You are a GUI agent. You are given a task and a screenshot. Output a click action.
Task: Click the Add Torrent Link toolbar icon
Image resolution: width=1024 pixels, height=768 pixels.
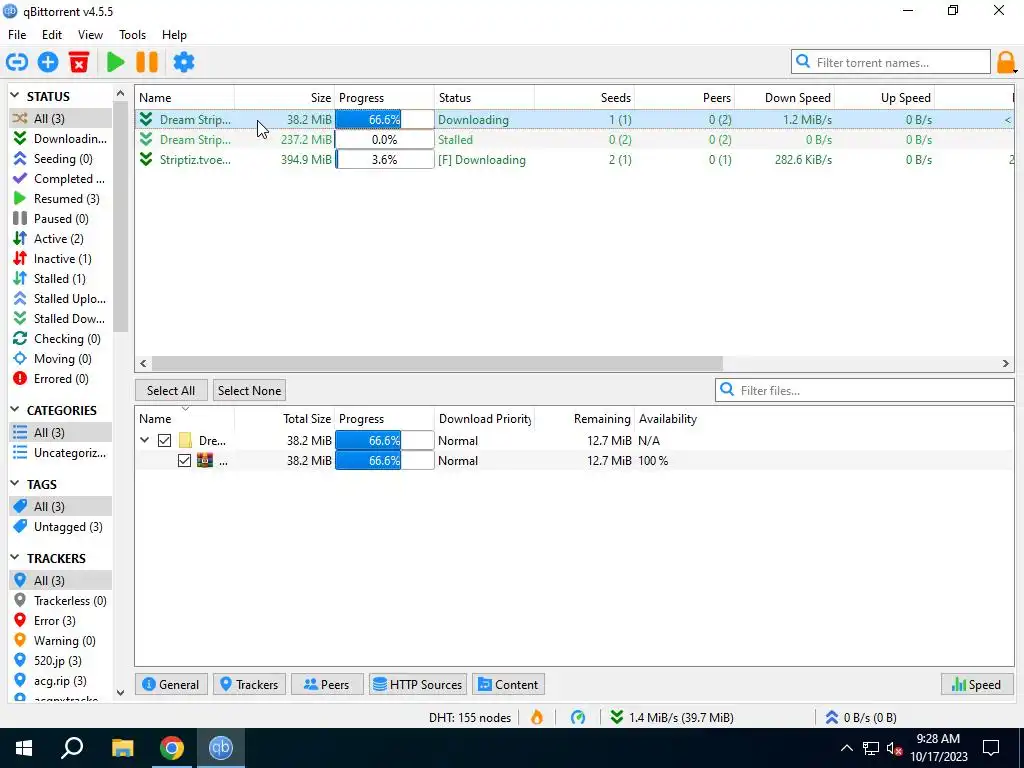click(x=17, y=62)
